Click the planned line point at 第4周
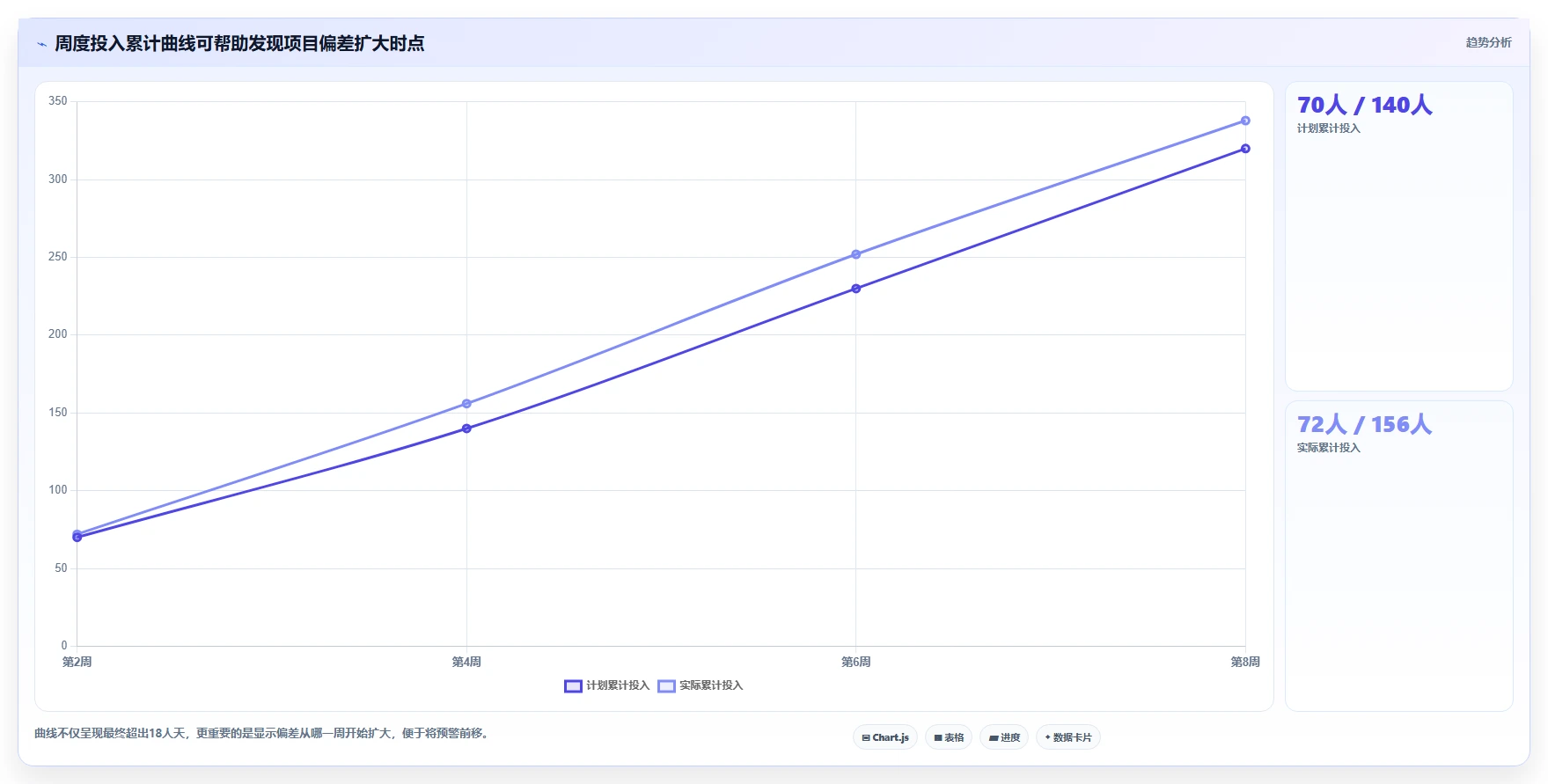Image resolution: width=1548 pixels, height=784 pixels. coord(466,429)
